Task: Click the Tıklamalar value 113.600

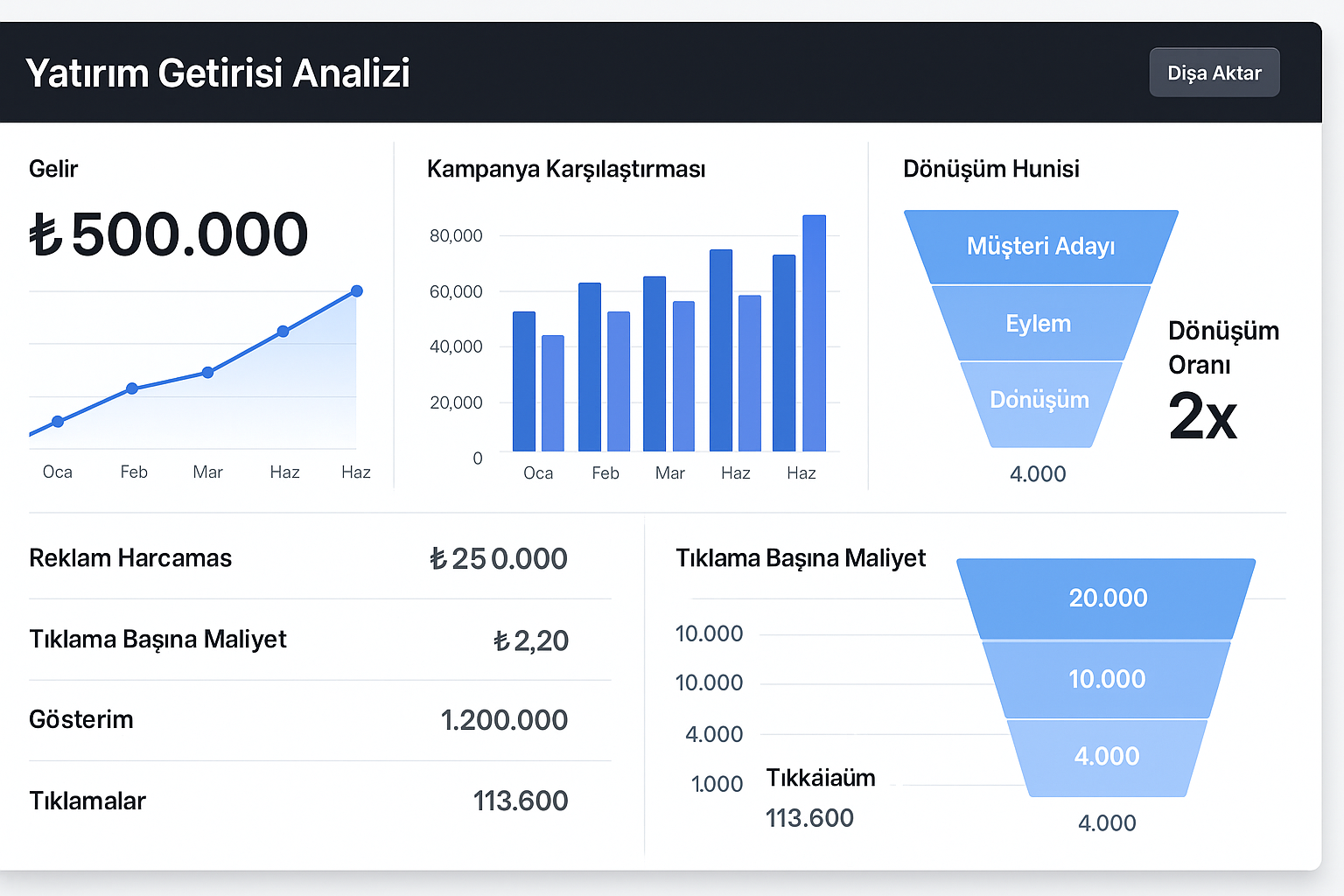Action: [520, 801]
